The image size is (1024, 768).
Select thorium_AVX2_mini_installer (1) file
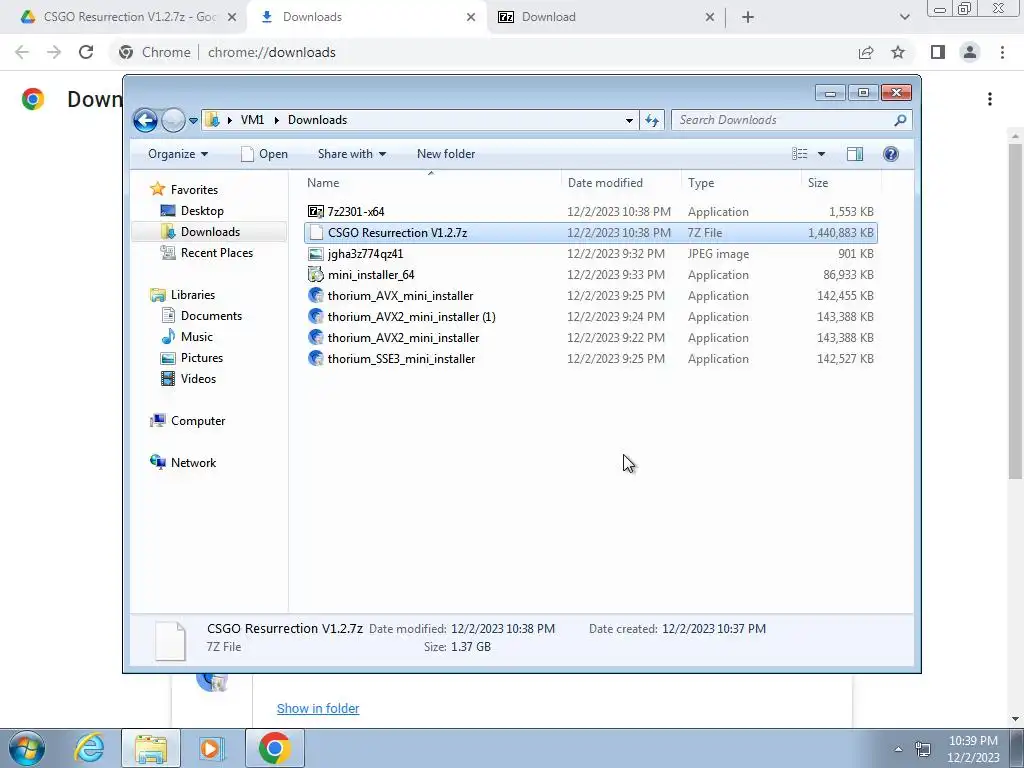click(x=590, y=316)
